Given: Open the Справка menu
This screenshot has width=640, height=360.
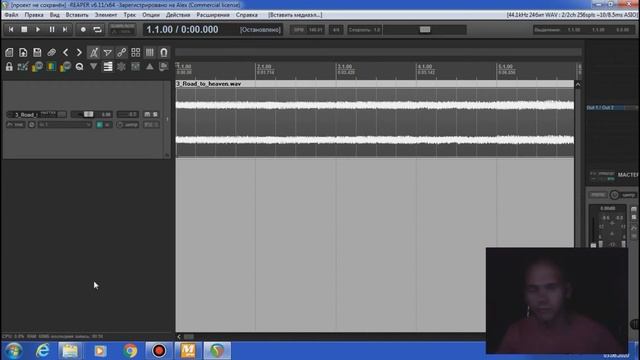Looking at the screenshot, I should [x=247, y=15].
